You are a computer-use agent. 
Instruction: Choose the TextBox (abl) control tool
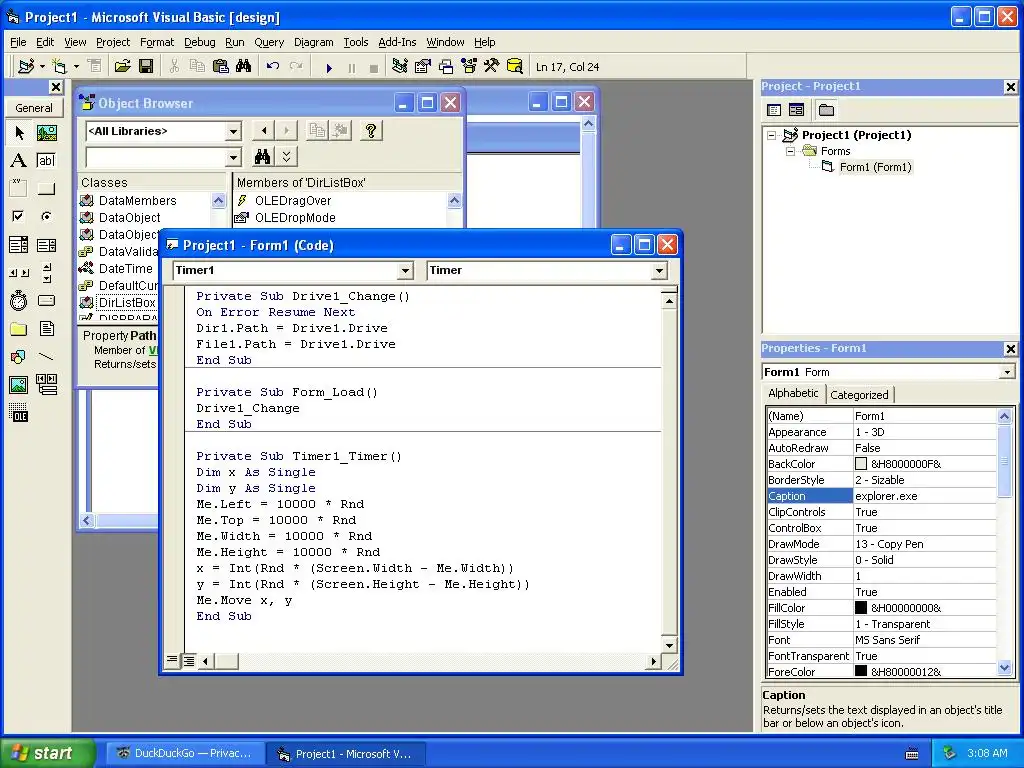click(x=46, y=161)
